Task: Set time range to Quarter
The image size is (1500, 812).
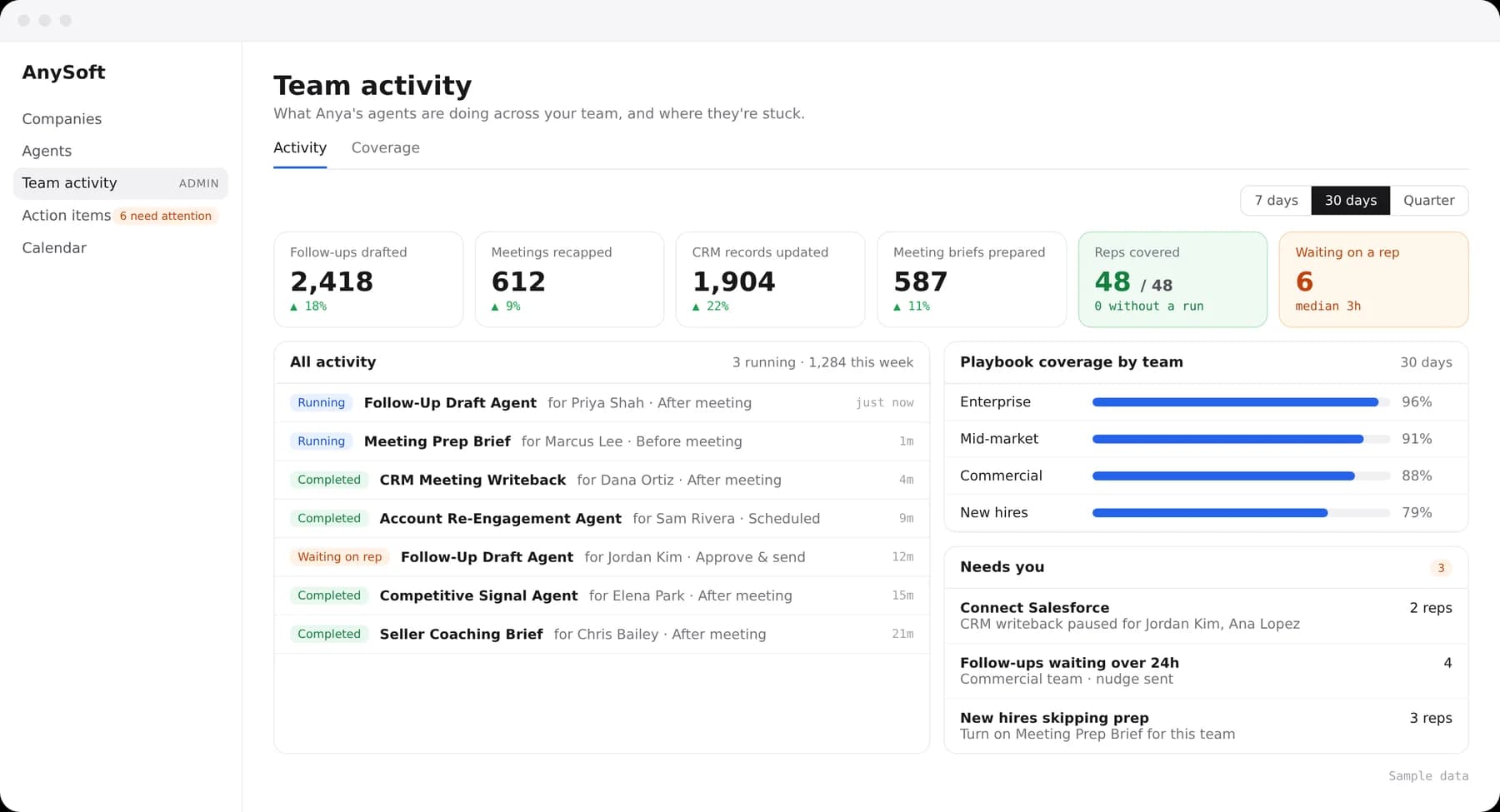Action: pos(1428,201)
